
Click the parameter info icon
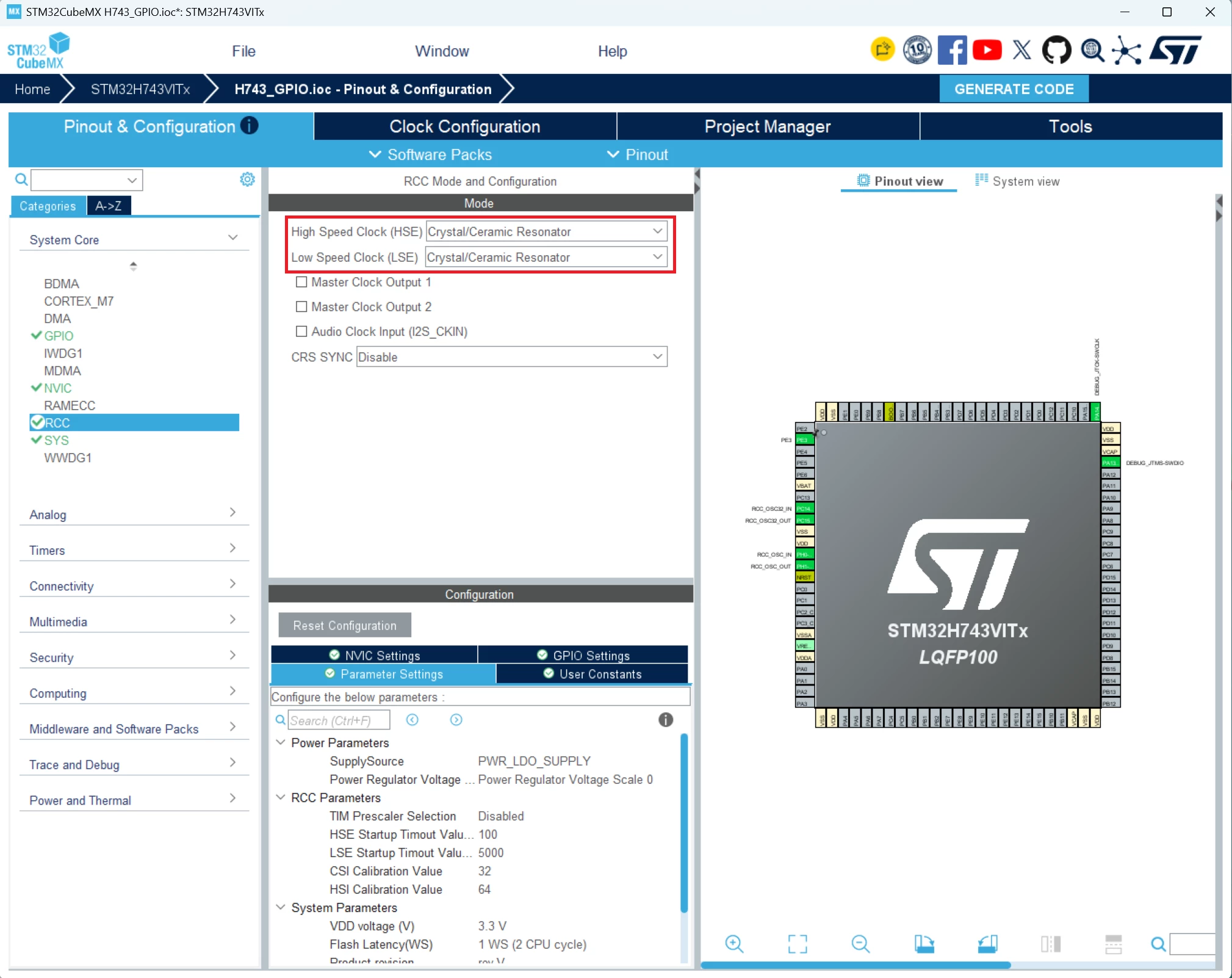pos(666,720)
